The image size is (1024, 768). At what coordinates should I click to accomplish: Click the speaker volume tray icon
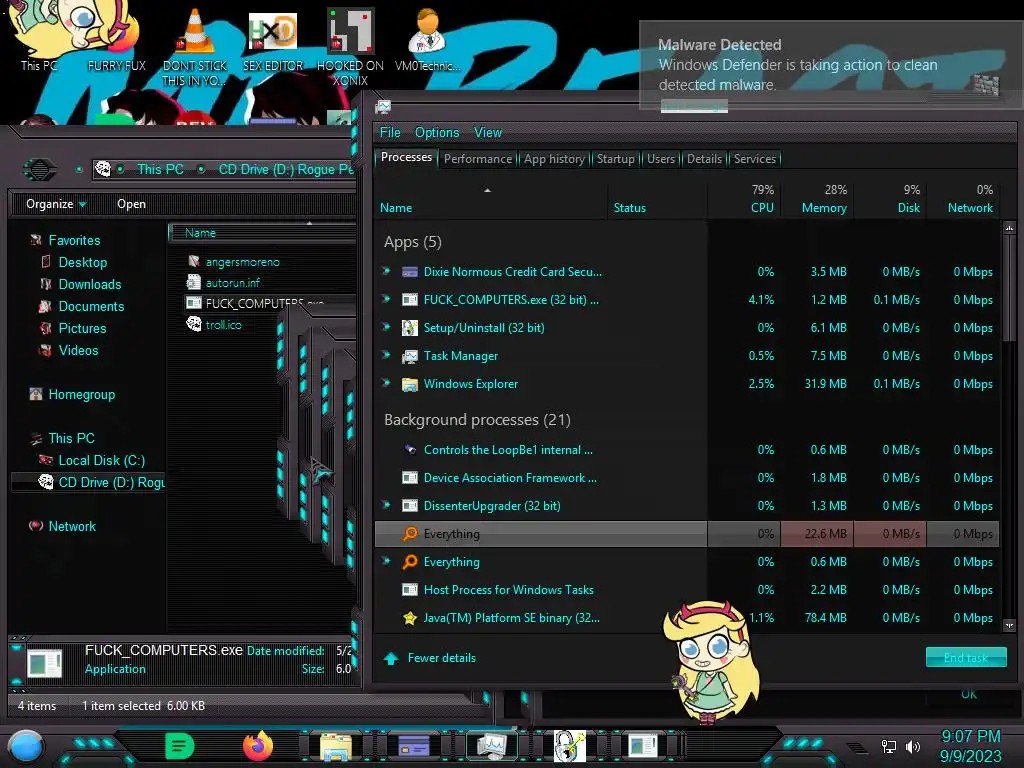tap(913, 746)
